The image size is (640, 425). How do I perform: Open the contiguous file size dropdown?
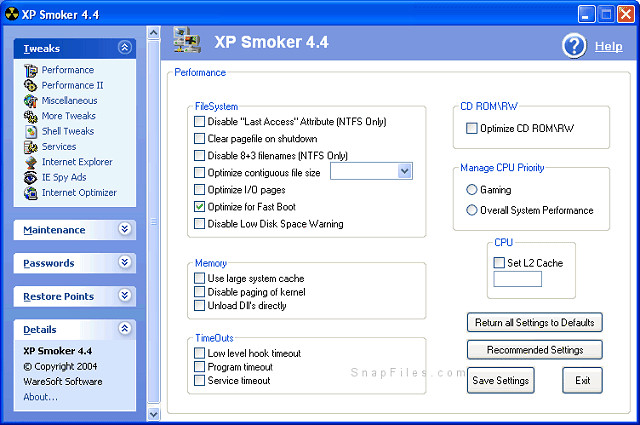tap(404, 171)
